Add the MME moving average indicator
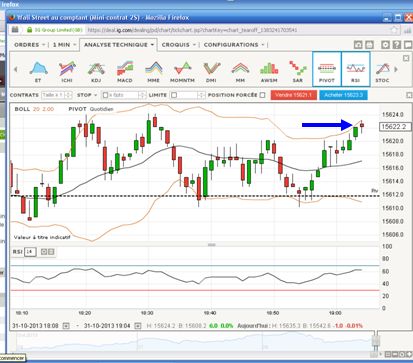The height and width of the screenshot is (363, 413). 154,71
